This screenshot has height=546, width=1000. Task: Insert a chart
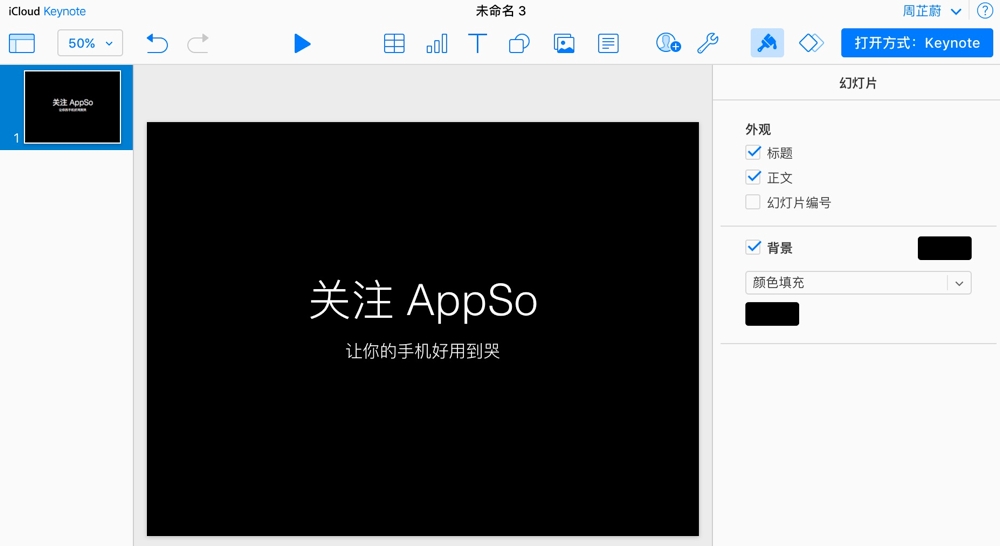click(437, 43)
